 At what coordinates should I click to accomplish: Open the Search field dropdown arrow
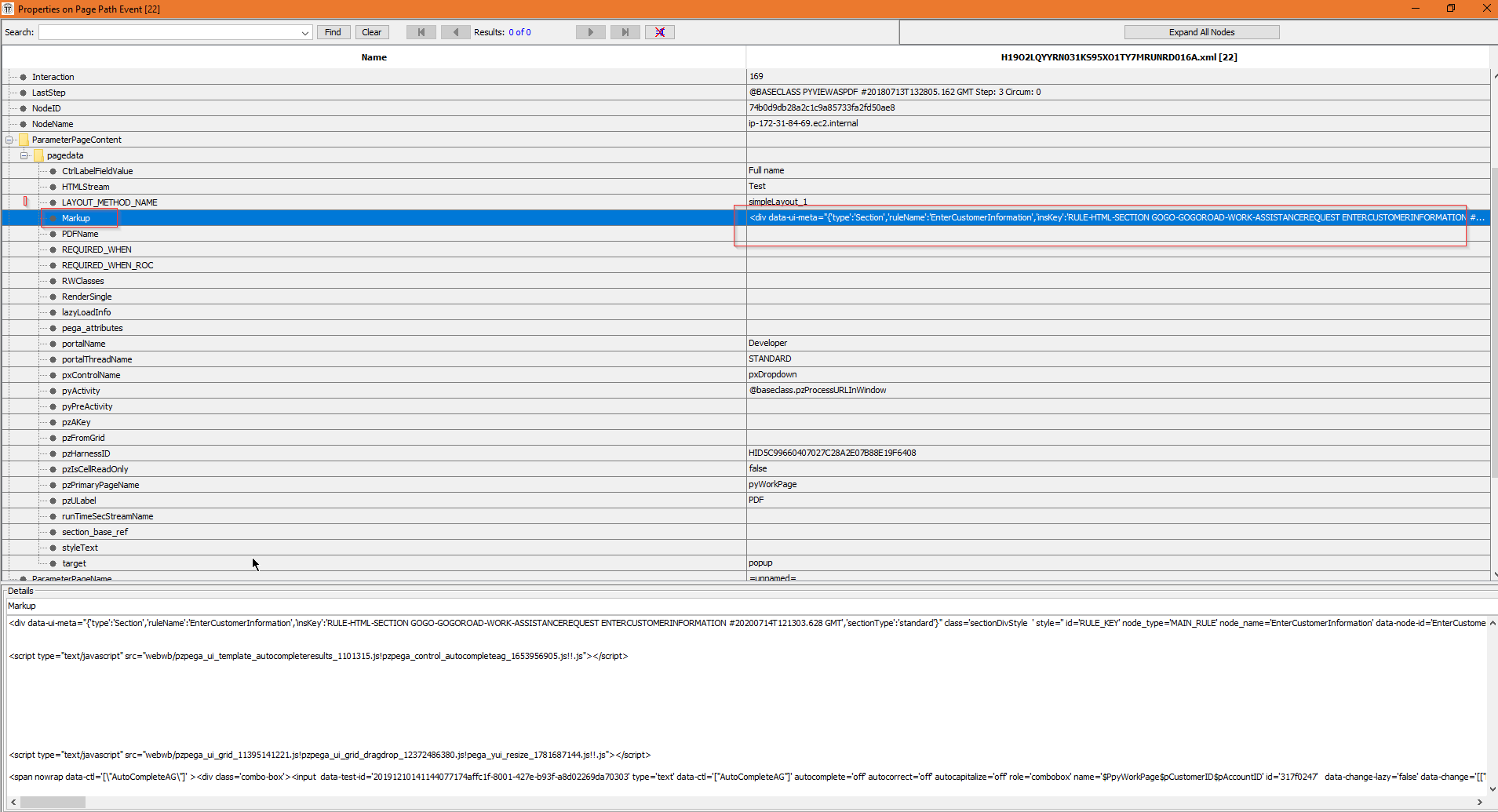coord(305,33)
